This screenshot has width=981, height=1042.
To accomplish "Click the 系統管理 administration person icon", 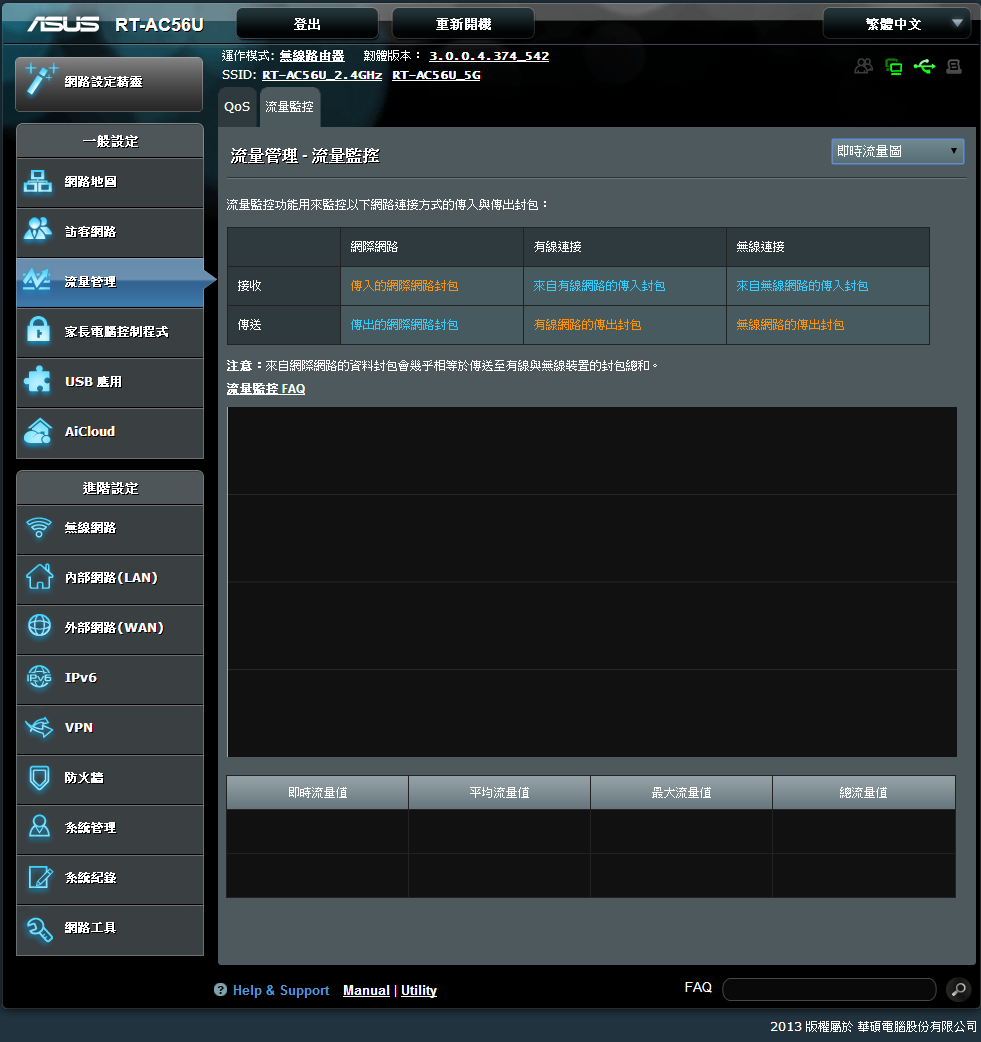I will click(39, 827).
